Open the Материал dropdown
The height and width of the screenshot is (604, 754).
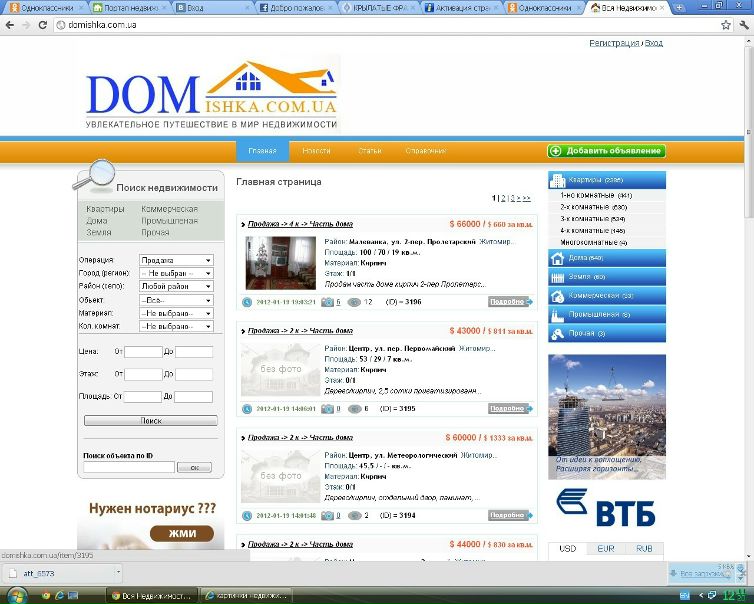(176, 313)
